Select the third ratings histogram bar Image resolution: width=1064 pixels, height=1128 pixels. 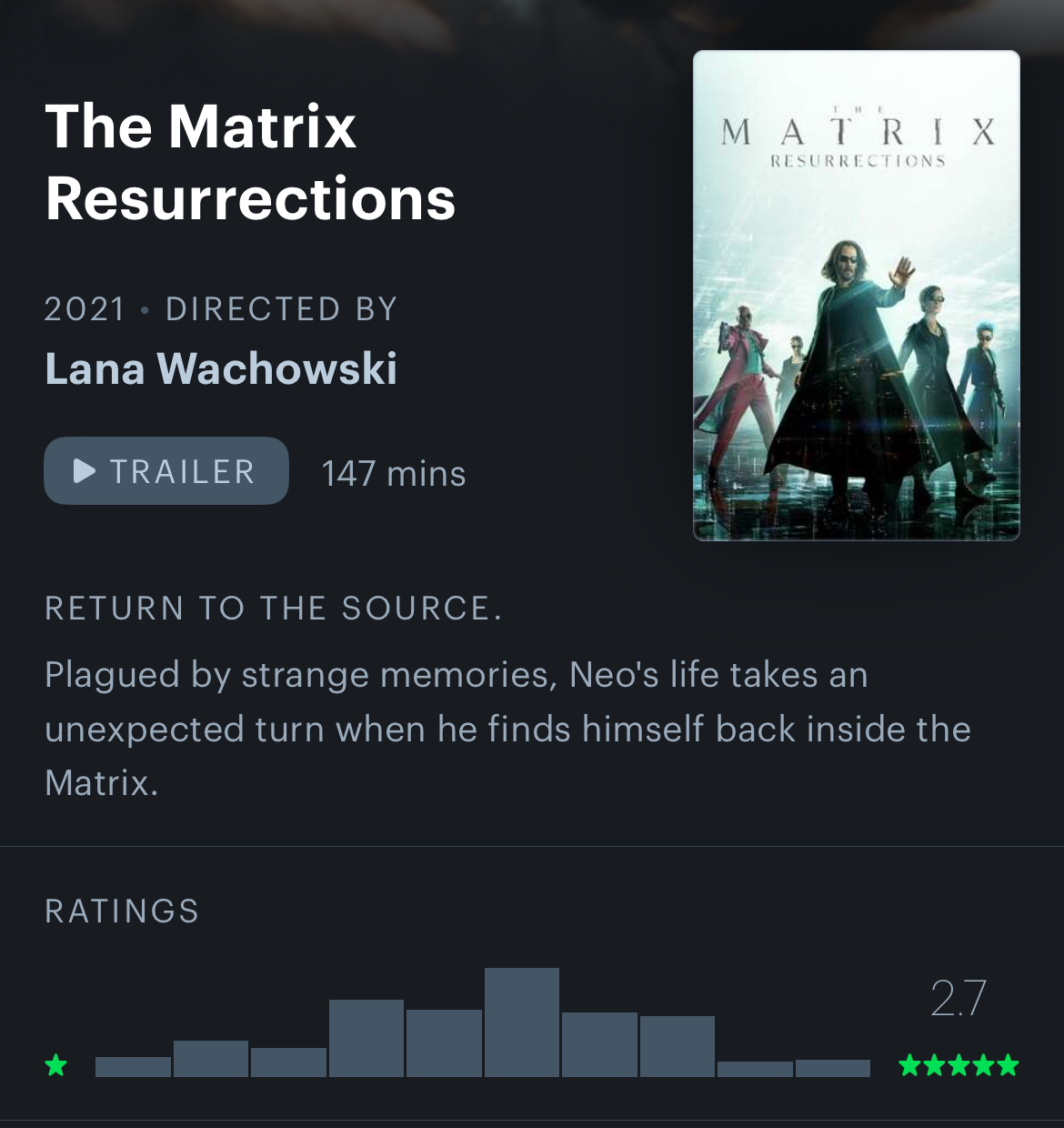click(x=288, y=1063)
